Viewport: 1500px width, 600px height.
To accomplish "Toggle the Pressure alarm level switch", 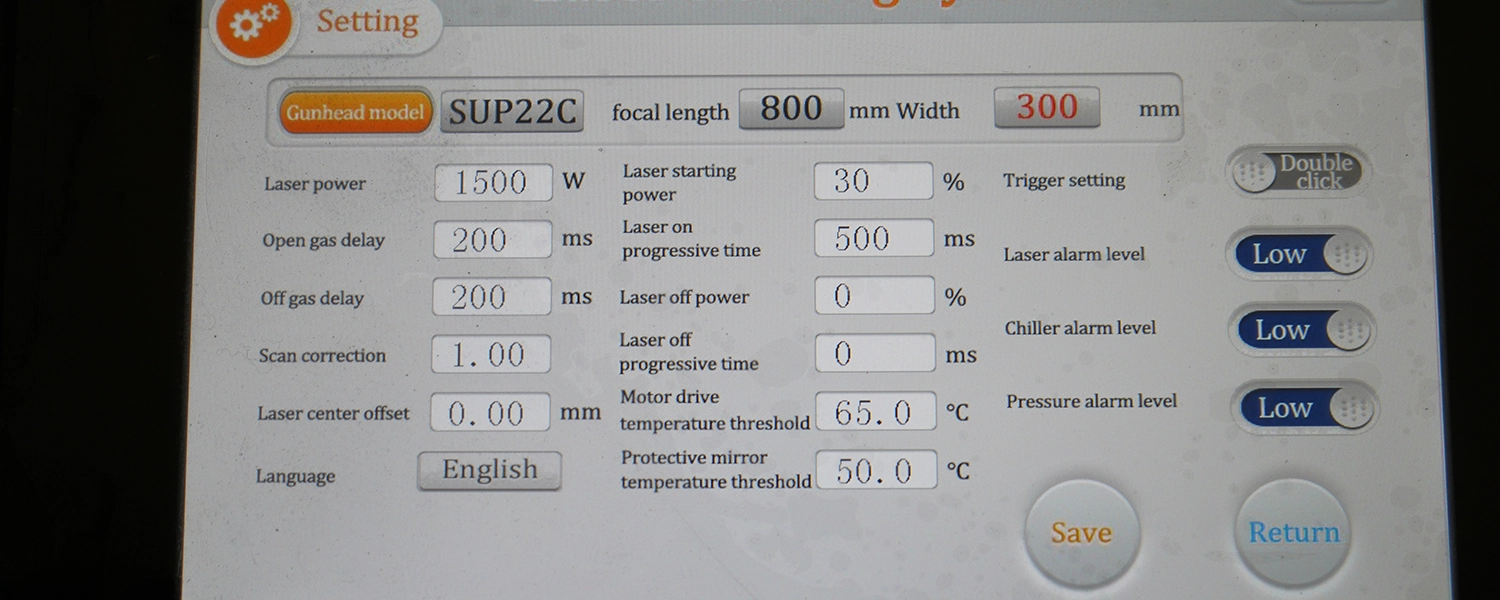I will [x=1305, y=408].
